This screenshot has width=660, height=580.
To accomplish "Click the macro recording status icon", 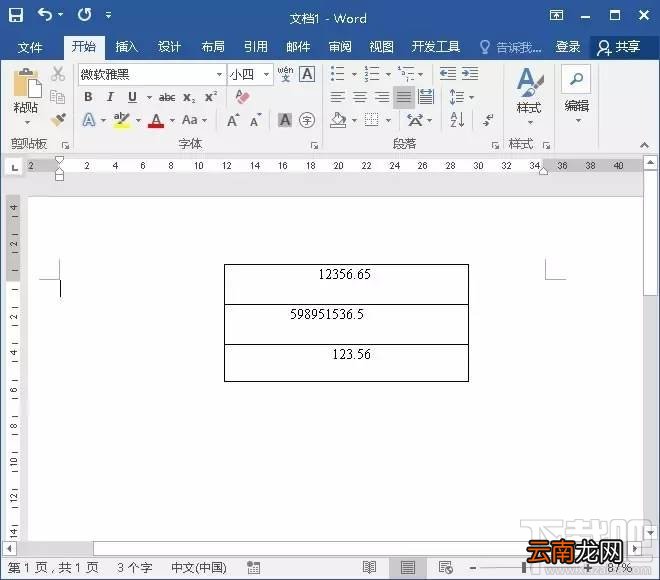I will 253,567.
